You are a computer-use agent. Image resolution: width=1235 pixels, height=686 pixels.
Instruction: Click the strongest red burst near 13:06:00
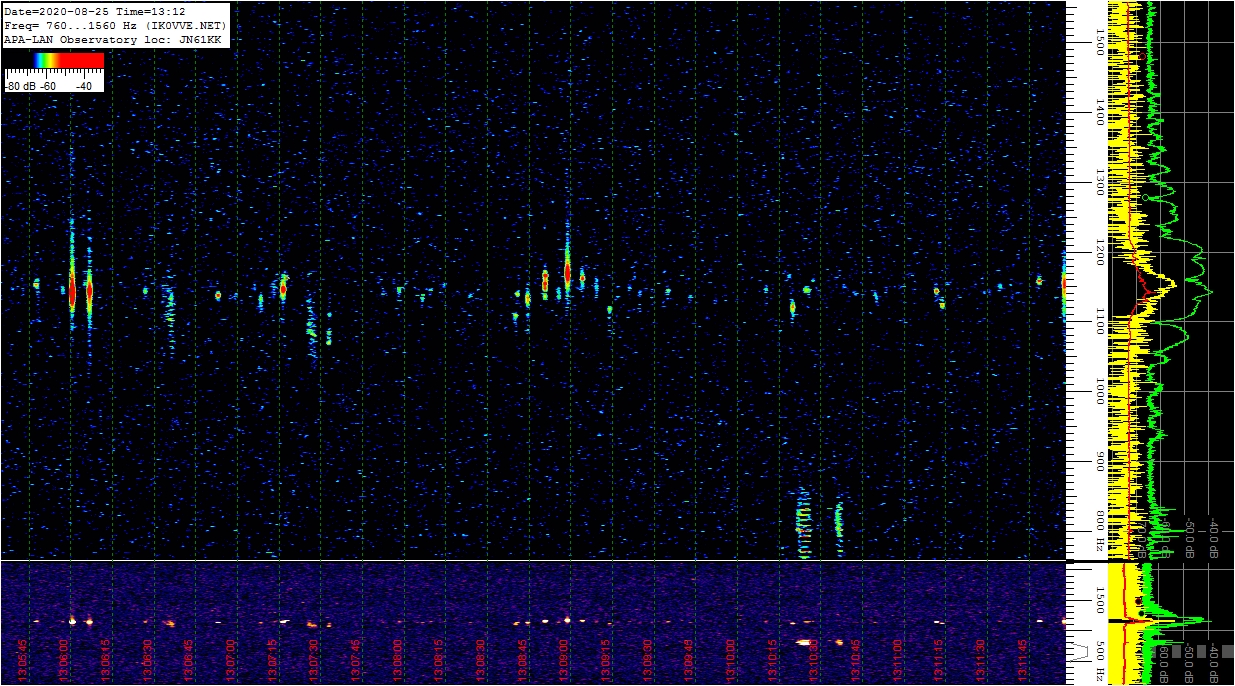click(72, 291)
